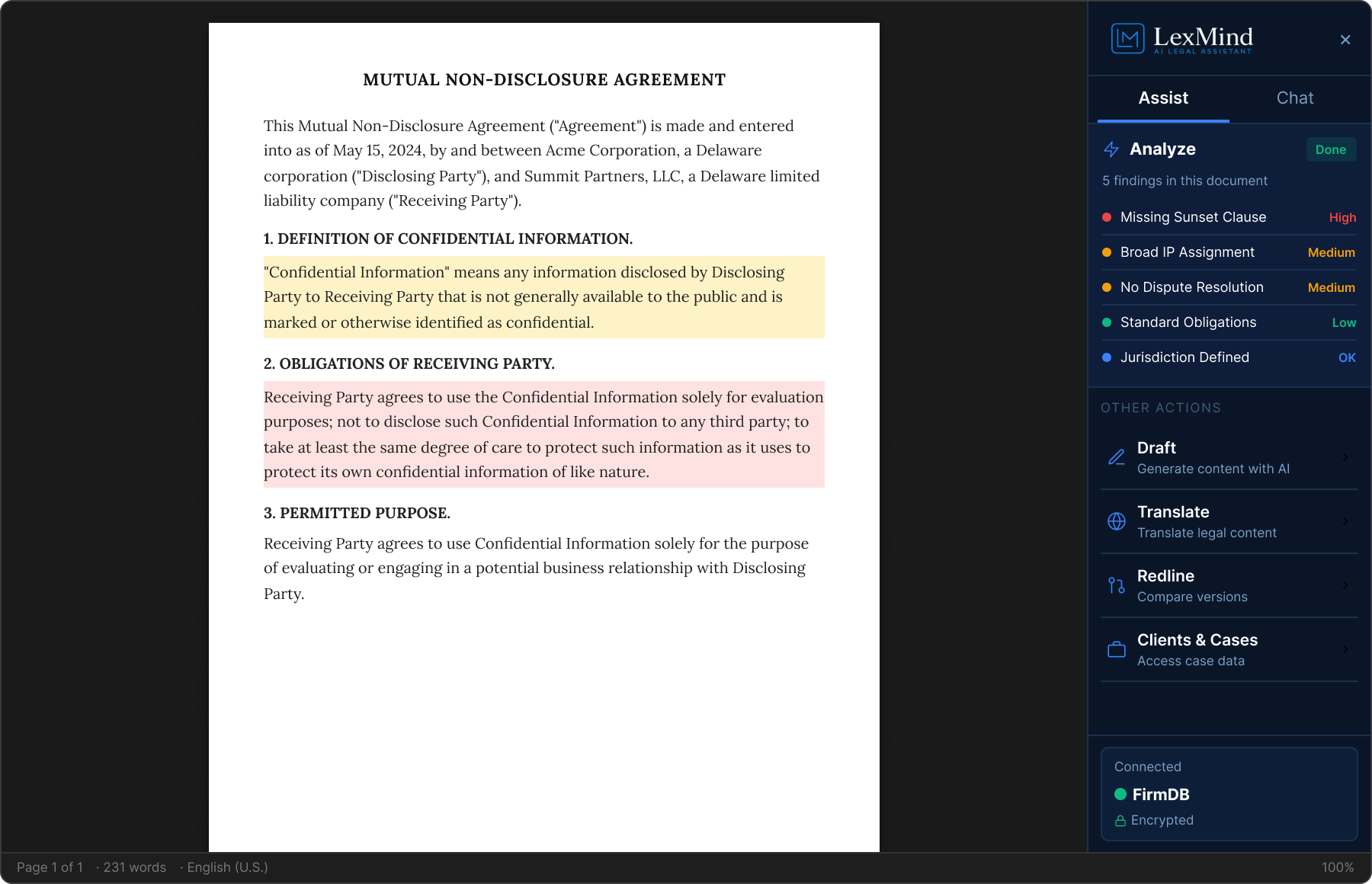Click the Analyze lightning bolt icon
This screenshot has height=884, width=1372.
pos(1111,149)
